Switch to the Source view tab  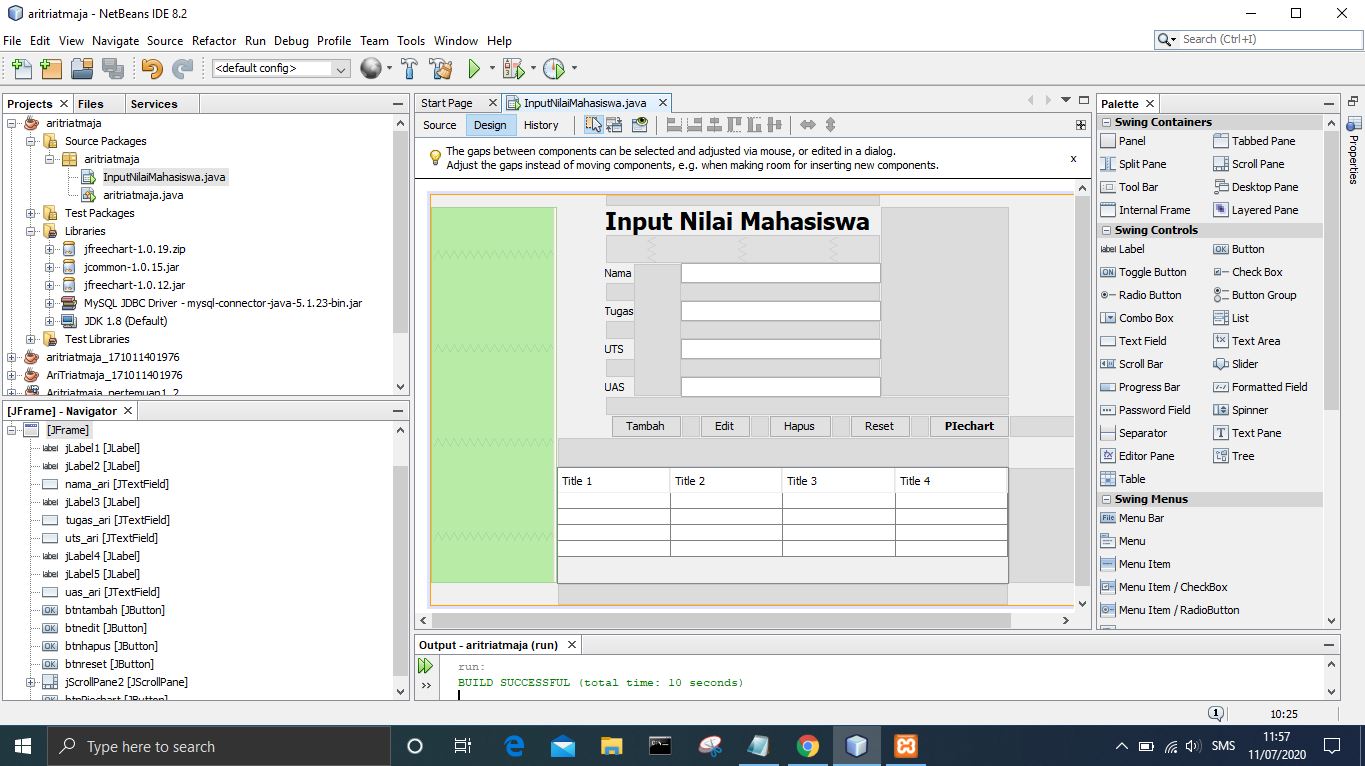coord(439,125)
